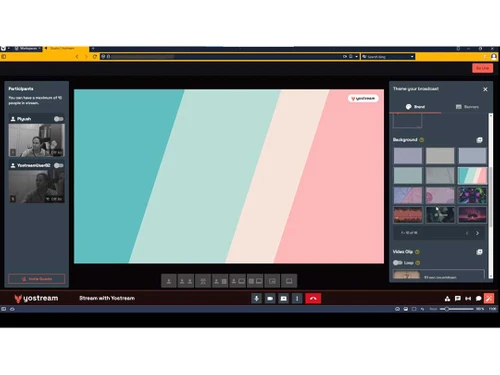500x375 pixels.
Task: Select the blue and pink geometric background thumbnail
Action: [x=408, y=195]
